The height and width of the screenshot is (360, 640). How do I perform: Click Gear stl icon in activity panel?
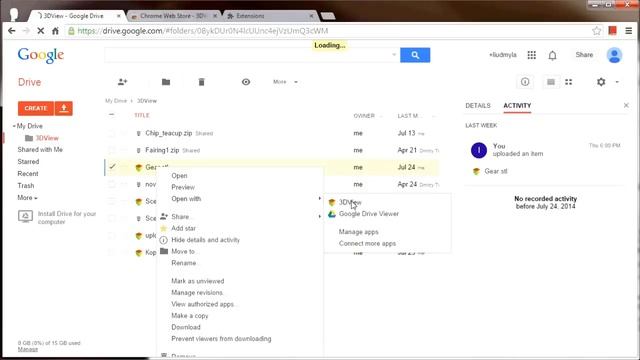tap(476, 171)
